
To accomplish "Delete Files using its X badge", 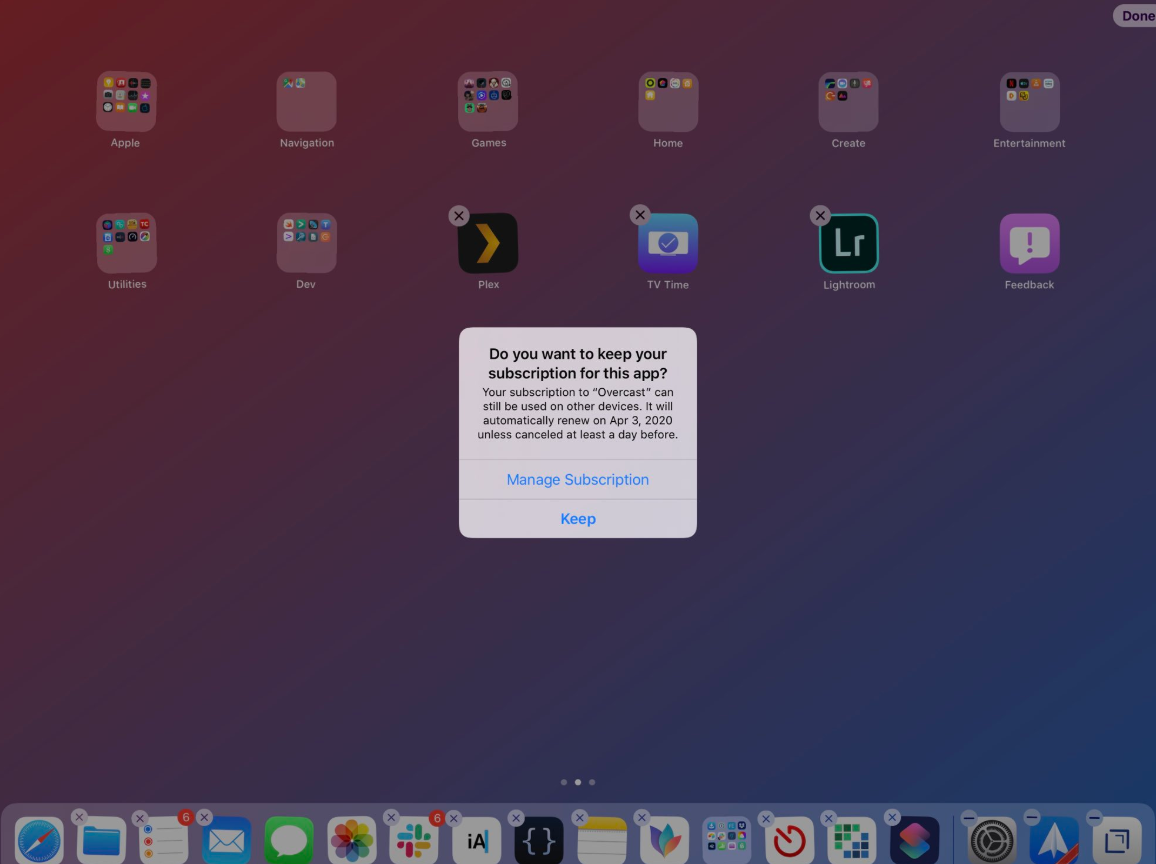I will (x=79, y=817).
